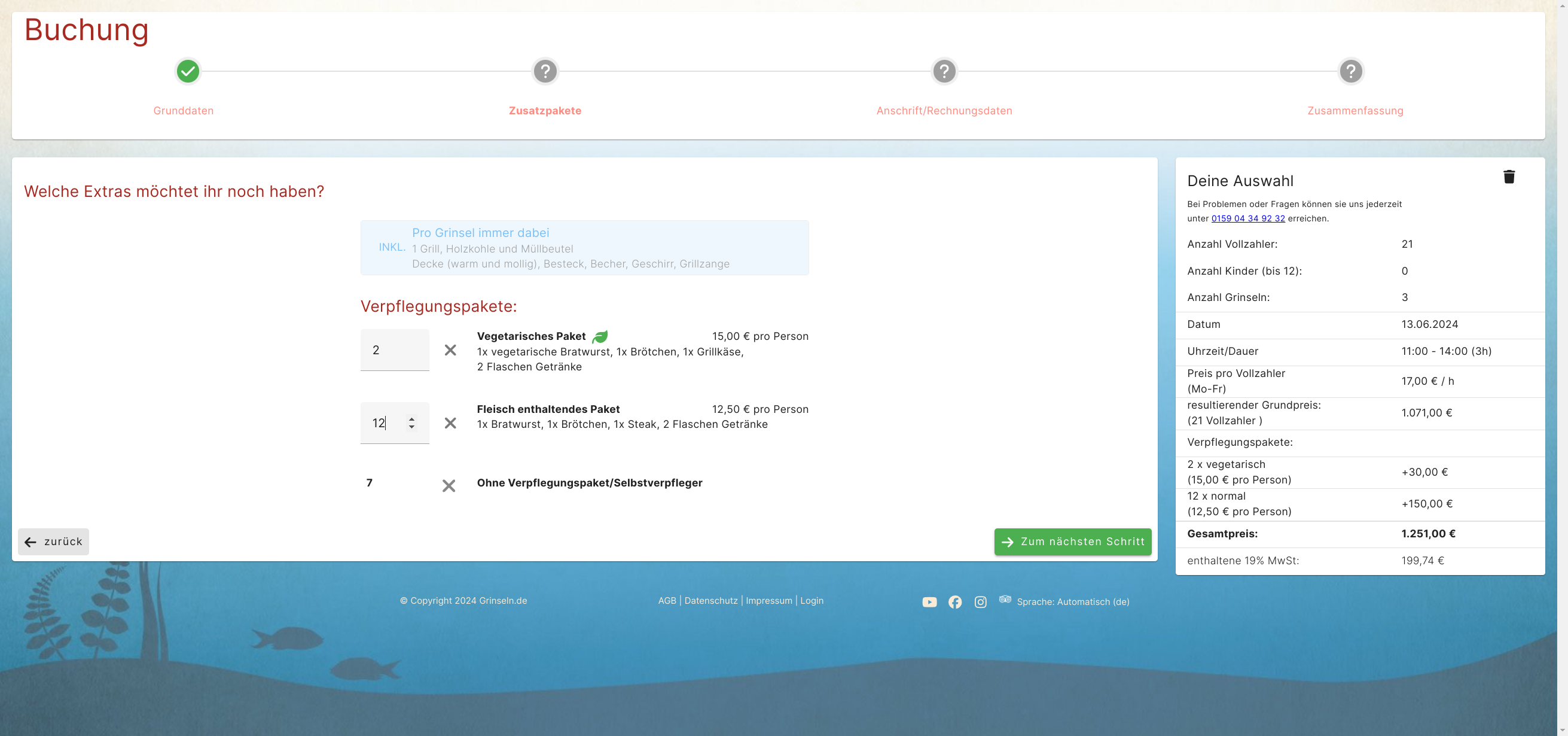Focus the vegetarian package quantity field
The width and height of the screenshot is (1568, 736).
pyautogui.click(x=394, y=349)
